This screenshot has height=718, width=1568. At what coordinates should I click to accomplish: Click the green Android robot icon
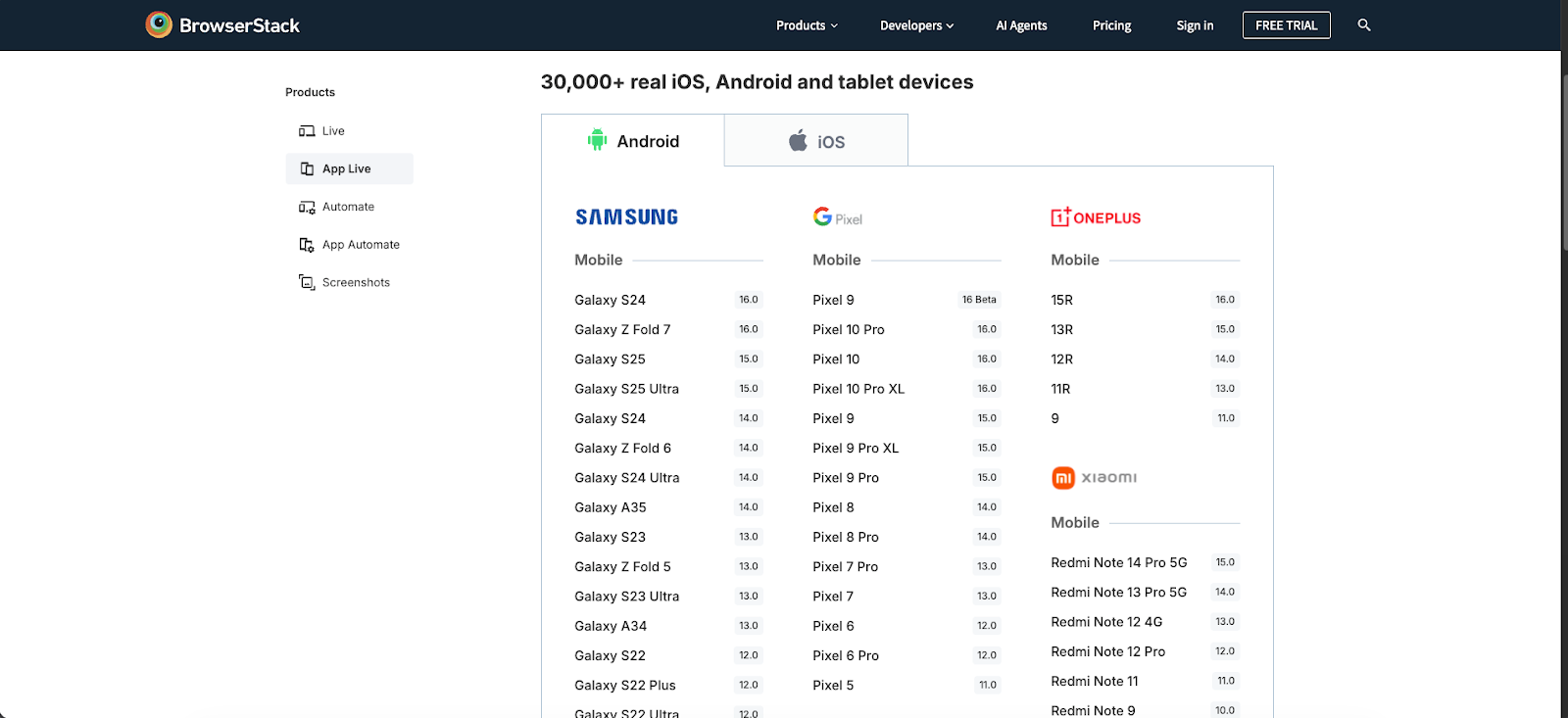597,140
